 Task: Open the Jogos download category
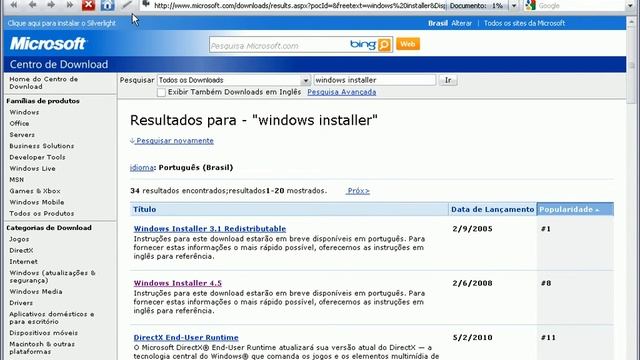[19, 239]
